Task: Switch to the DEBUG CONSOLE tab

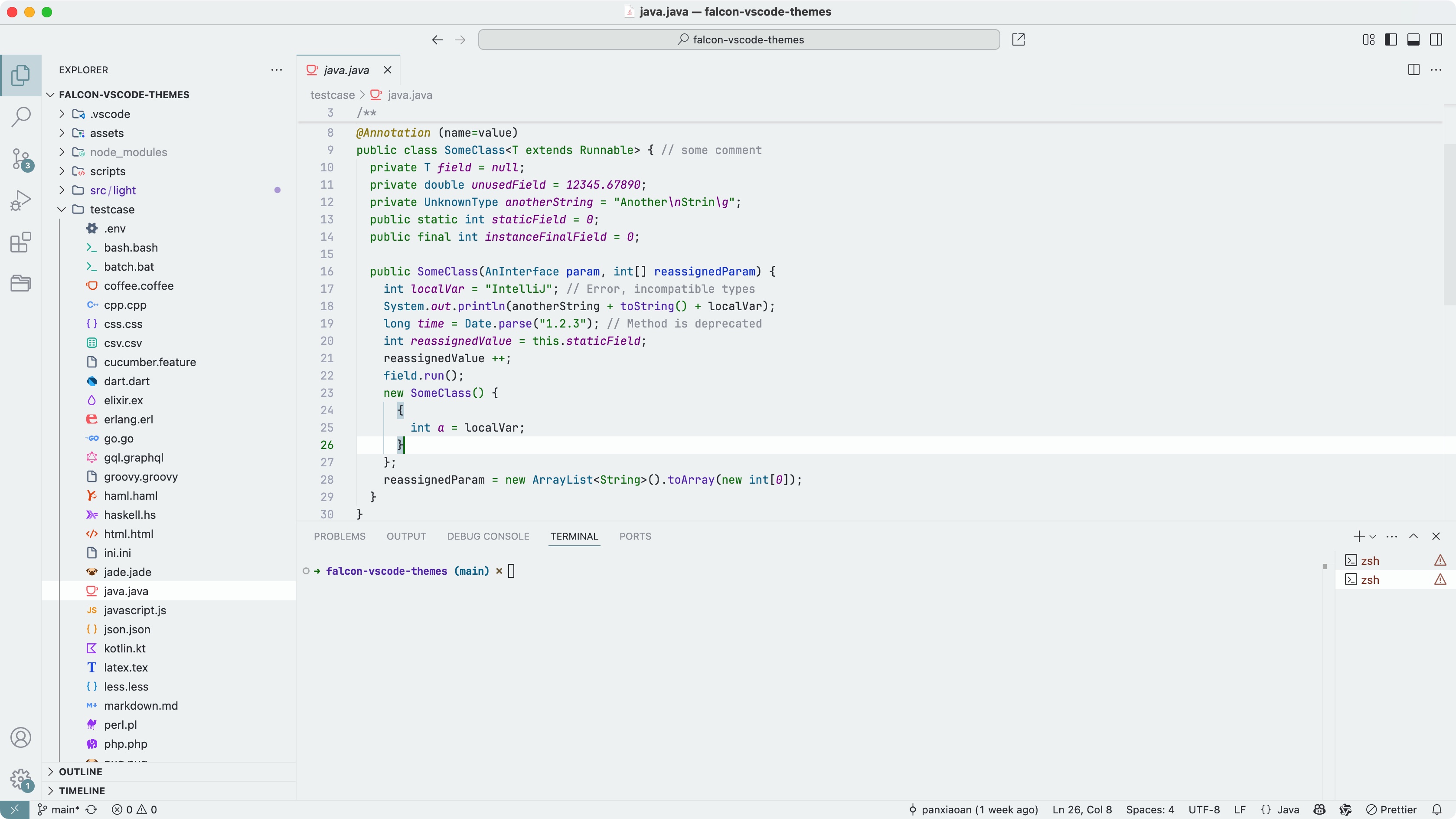Action: coord(488,536)
